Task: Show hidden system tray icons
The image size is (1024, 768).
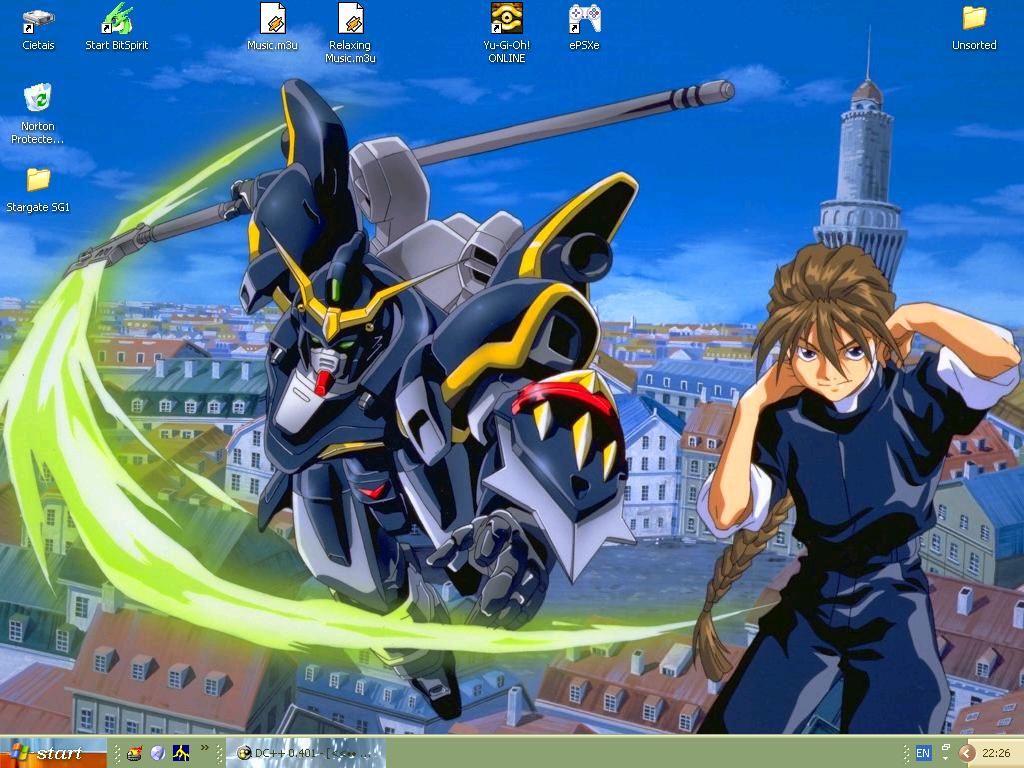Action: (967, 754)
